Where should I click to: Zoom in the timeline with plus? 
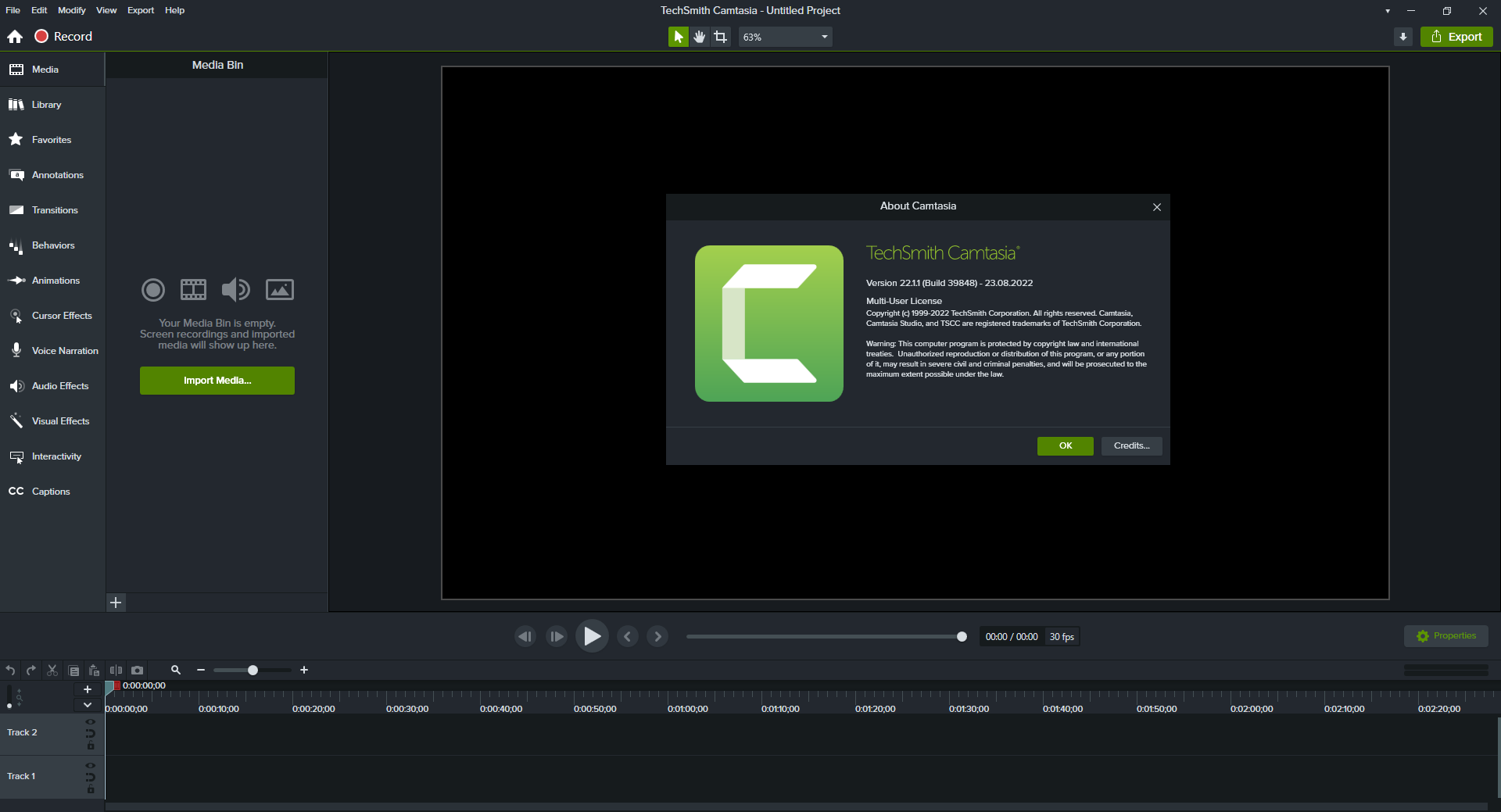coord(304,670)
